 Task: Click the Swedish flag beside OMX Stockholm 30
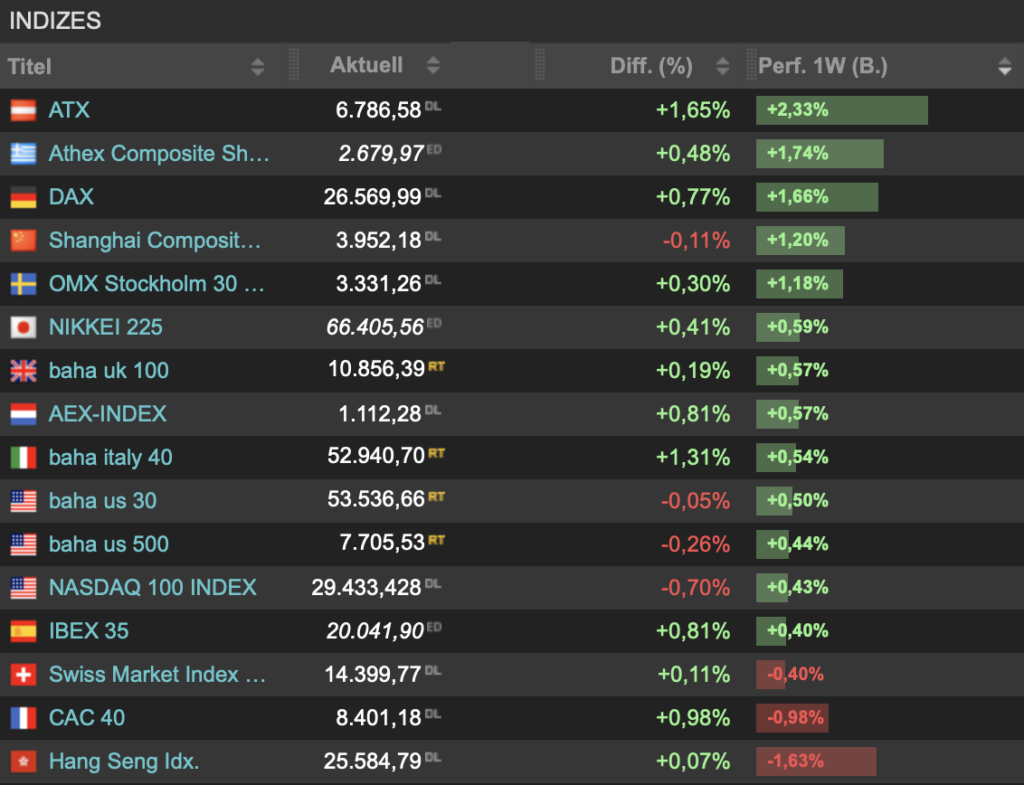coord(24,284)
